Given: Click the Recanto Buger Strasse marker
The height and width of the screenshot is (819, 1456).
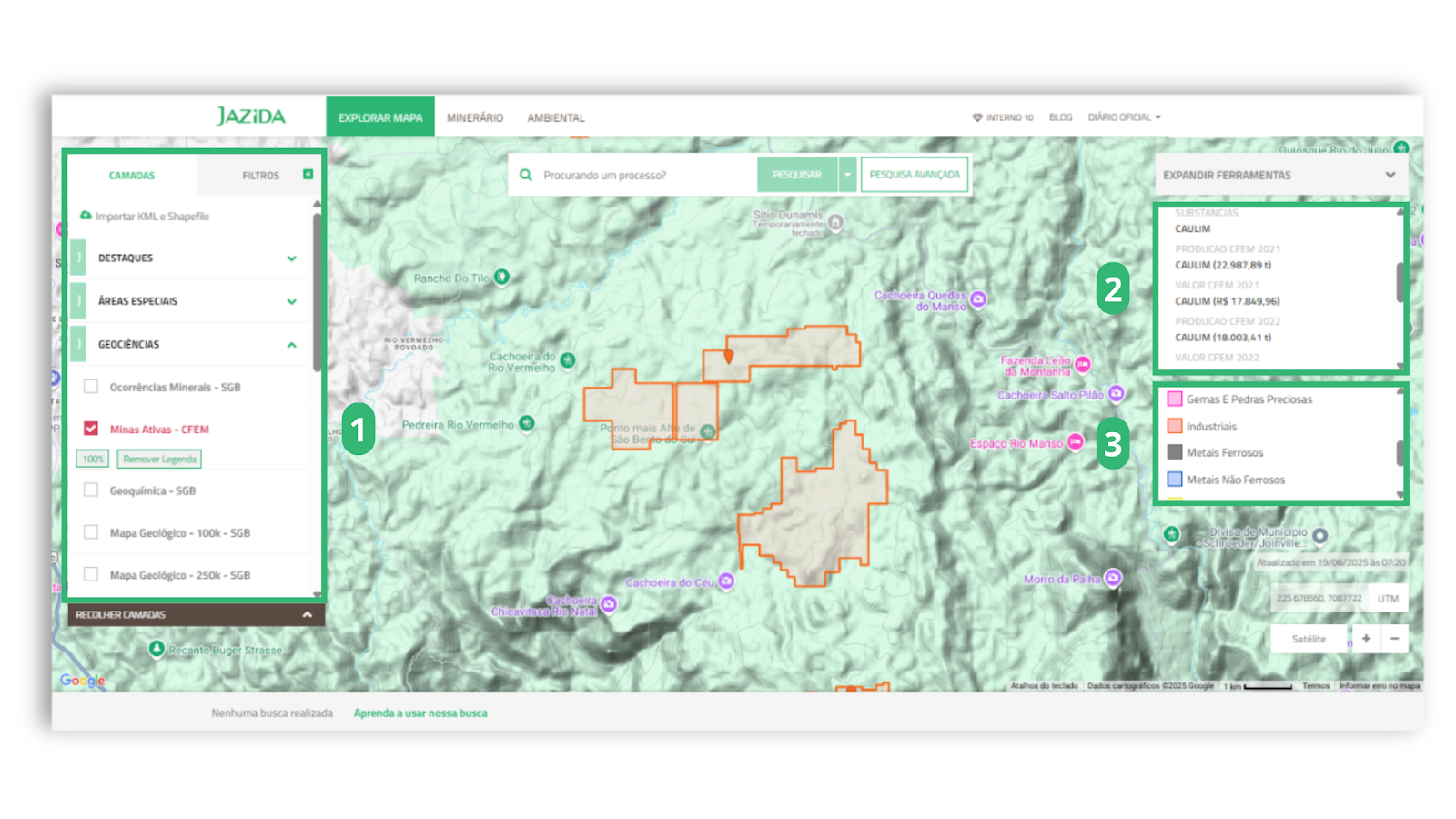Looking at the screenshot, I should (157, 648).
